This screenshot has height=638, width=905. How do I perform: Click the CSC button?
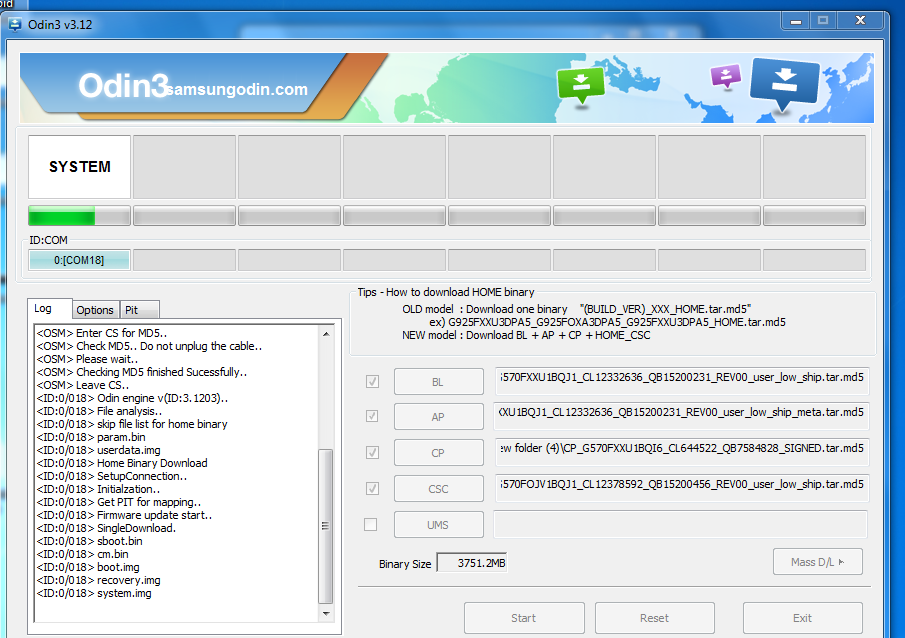pyautogui.click(x=439, y=488)
